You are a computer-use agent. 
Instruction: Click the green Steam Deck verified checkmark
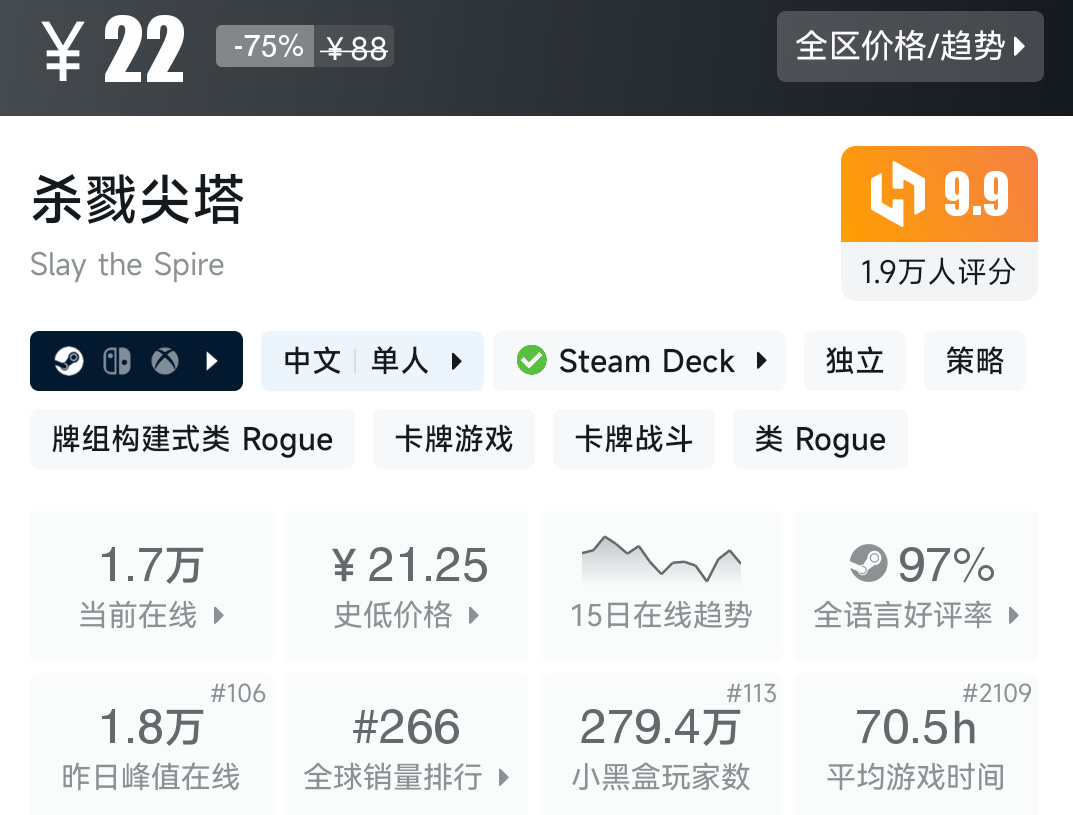pyautogui.click(x=531, y=360)
